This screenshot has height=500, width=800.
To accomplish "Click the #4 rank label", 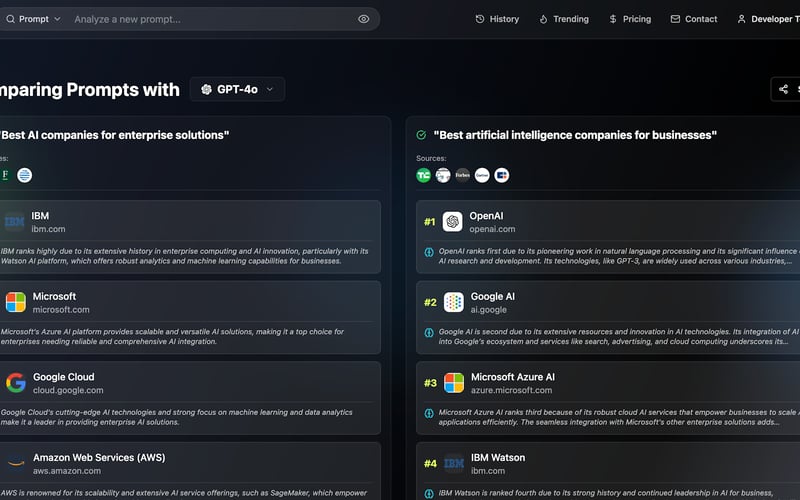I will (x=430, y=464).
